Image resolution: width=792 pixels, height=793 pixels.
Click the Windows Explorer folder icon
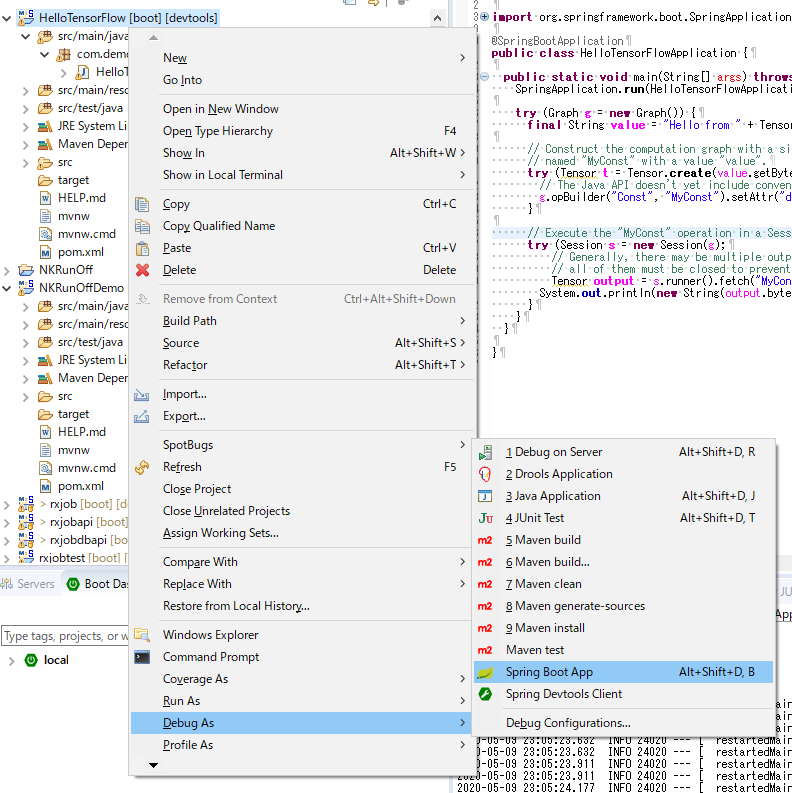(142, 635)
